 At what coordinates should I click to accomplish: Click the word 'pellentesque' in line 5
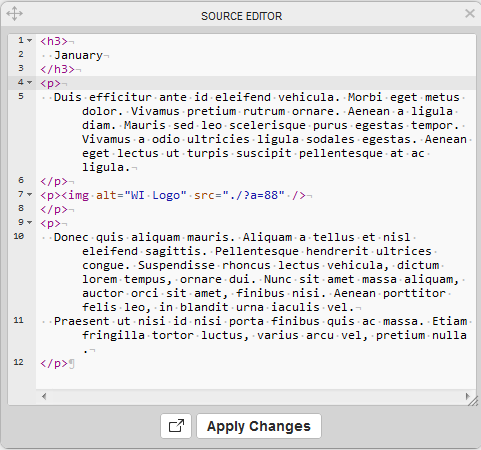pyautogui.click(x=341, y=154)
